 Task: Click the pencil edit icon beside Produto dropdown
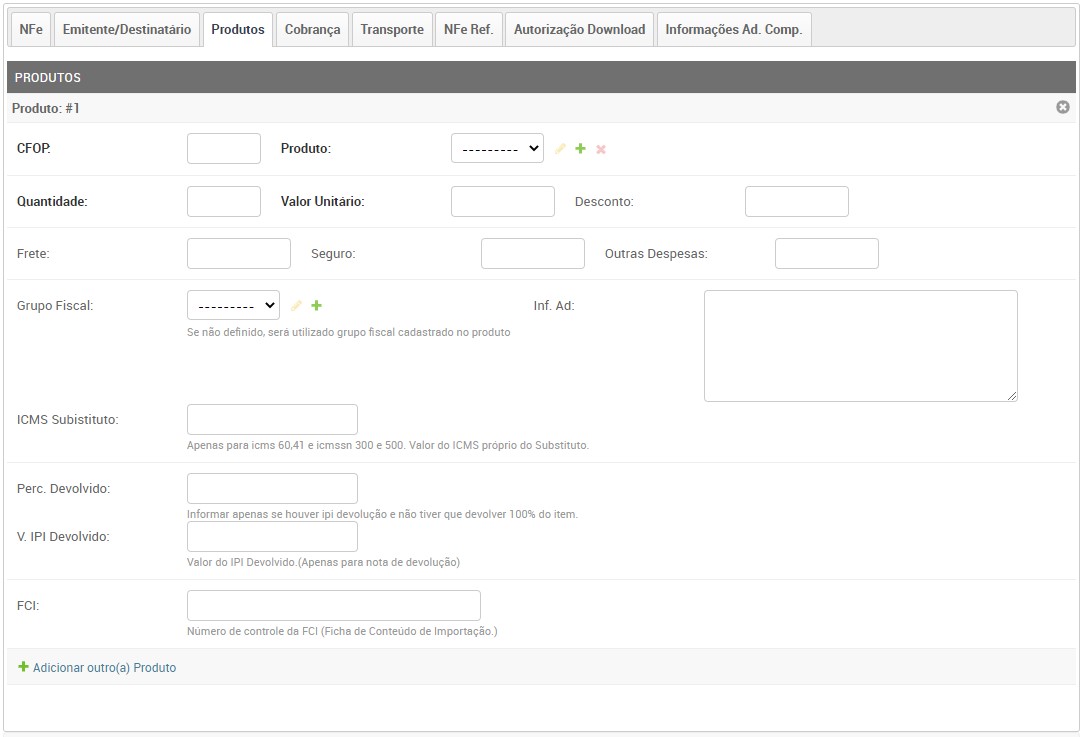click(x=560, y=149)
